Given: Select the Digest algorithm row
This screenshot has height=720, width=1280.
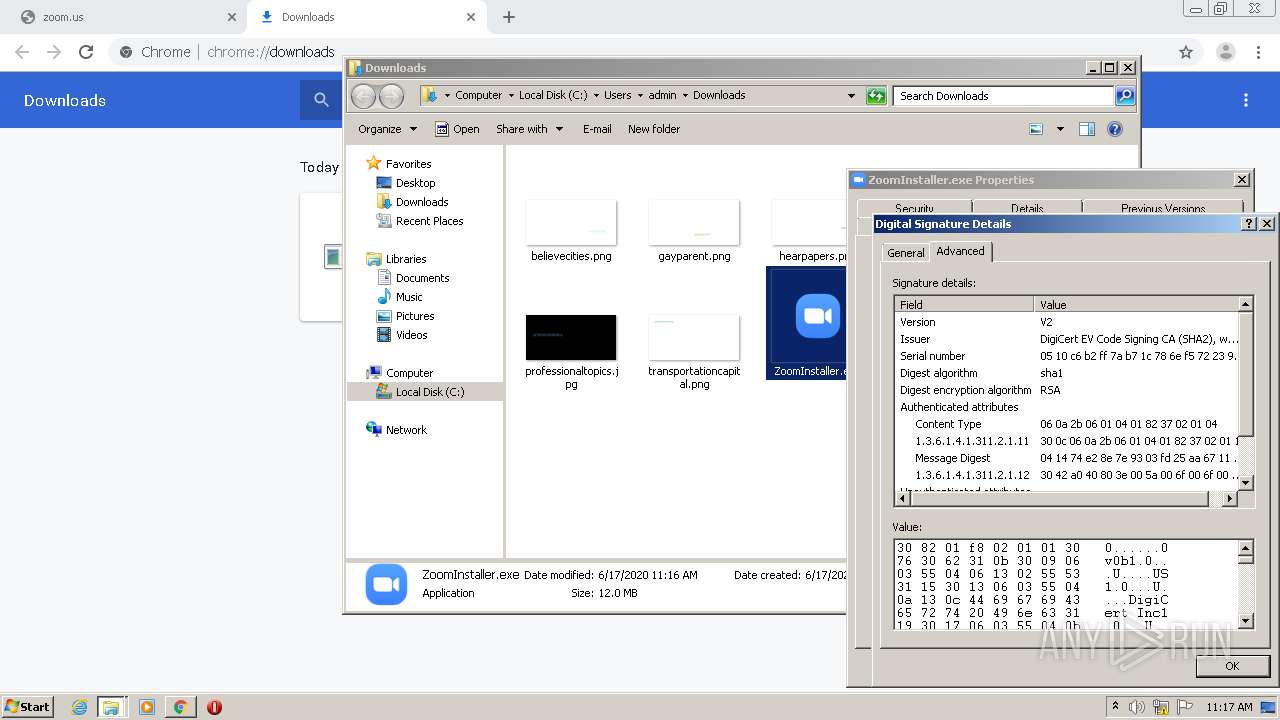Looking at the screenshot, I should tap(1066, 373).
